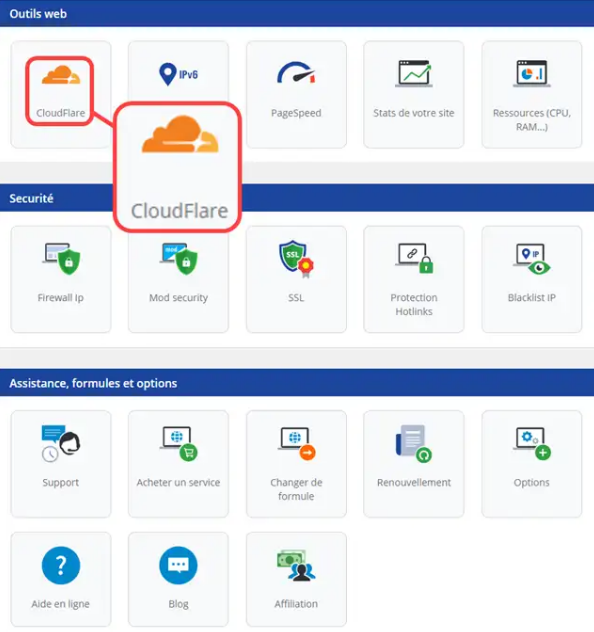Open the Support headset icon
The image size is (594, 632).
61,443
